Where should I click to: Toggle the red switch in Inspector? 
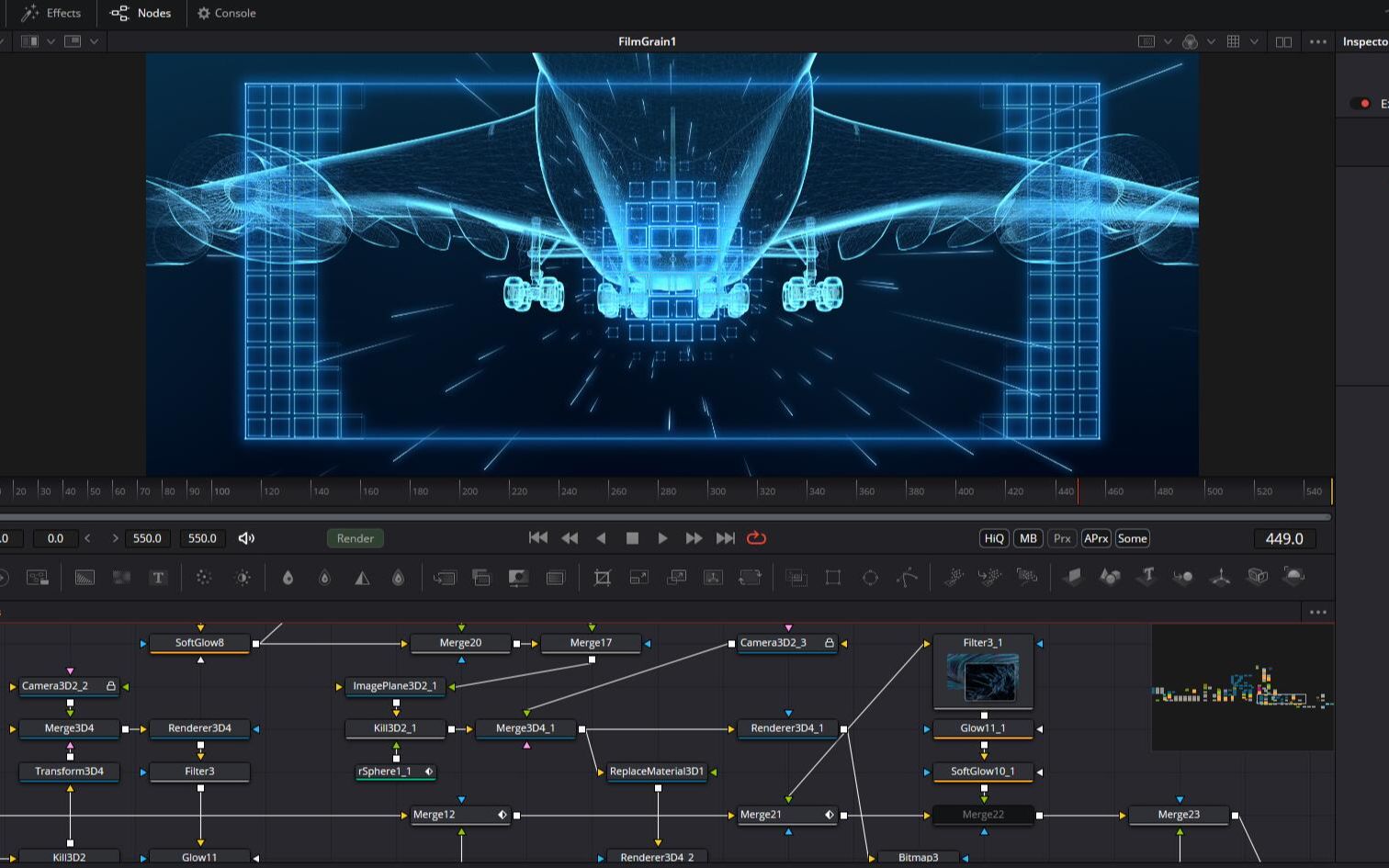pyautogui.click(x=1361, y=104)
